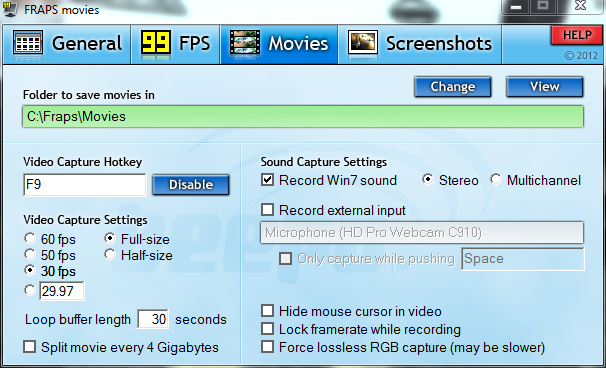
Task: Enable Hide mouse cursor in video
Action: pos(267,310)
